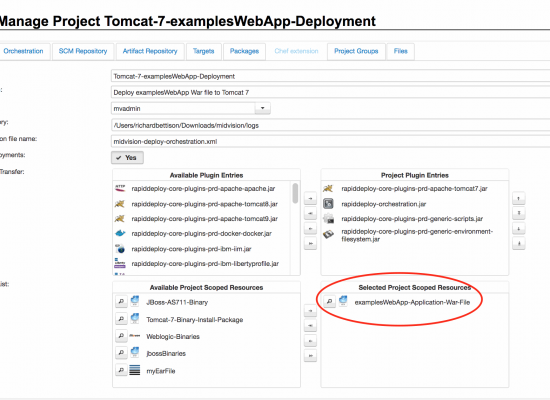Select the Weblogic-Binaries resource name
Viewport: 550px width, 400px height.
coord(173,336)
